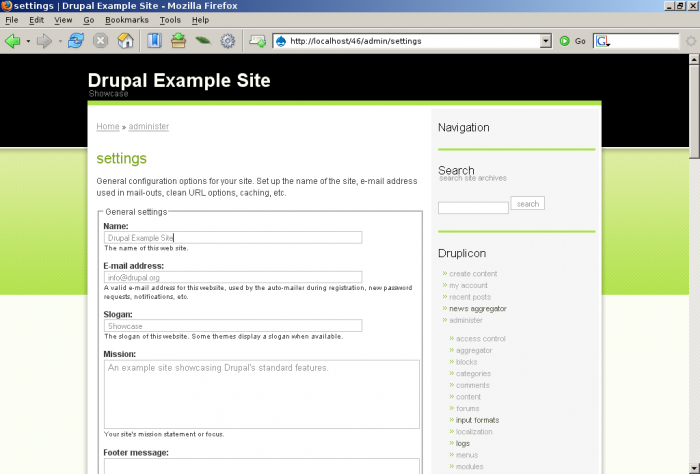Open the forums admin link
The image size is (700, 474).
coord(467,408)
